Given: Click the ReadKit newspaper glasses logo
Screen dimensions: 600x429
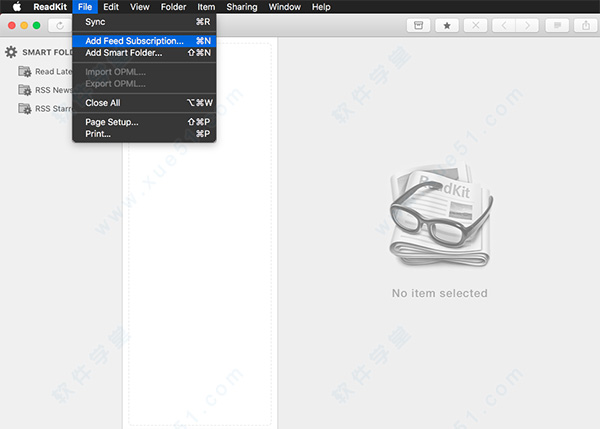Looking at the screenshot, I should click(x=441, y=215).
